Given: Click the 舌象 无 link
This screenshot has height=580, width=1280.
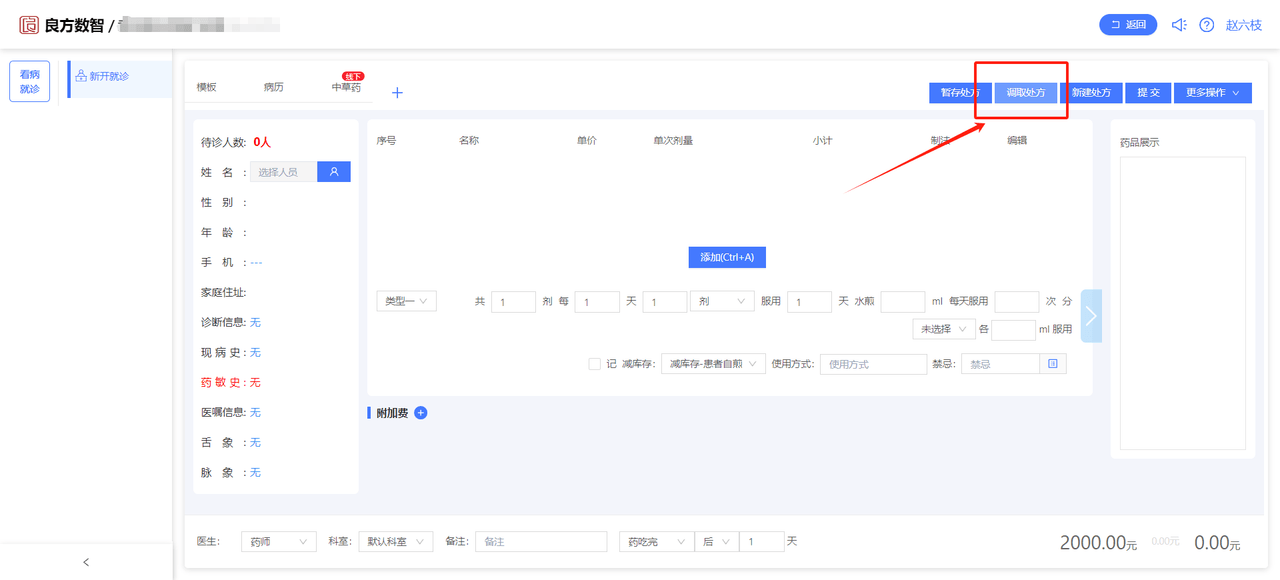Looking at the screenshot, I should pyautogui.click(x=255, y=443).
